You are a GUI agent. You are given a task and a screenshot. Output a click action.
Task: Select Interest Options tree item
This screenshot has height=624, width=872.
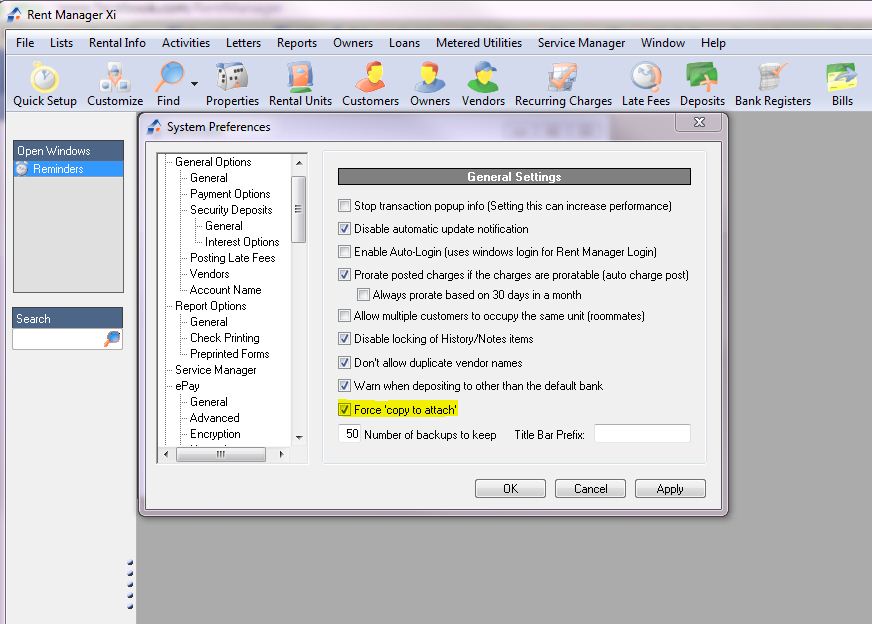[242, 242]
